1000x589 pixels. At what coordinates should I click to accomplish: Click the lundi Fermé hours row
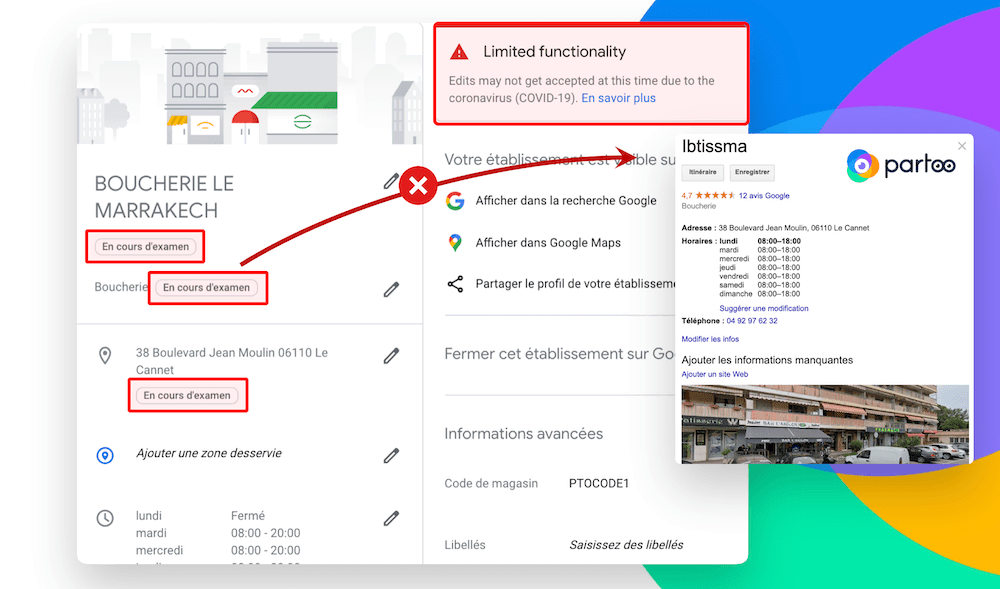[200, 516]
